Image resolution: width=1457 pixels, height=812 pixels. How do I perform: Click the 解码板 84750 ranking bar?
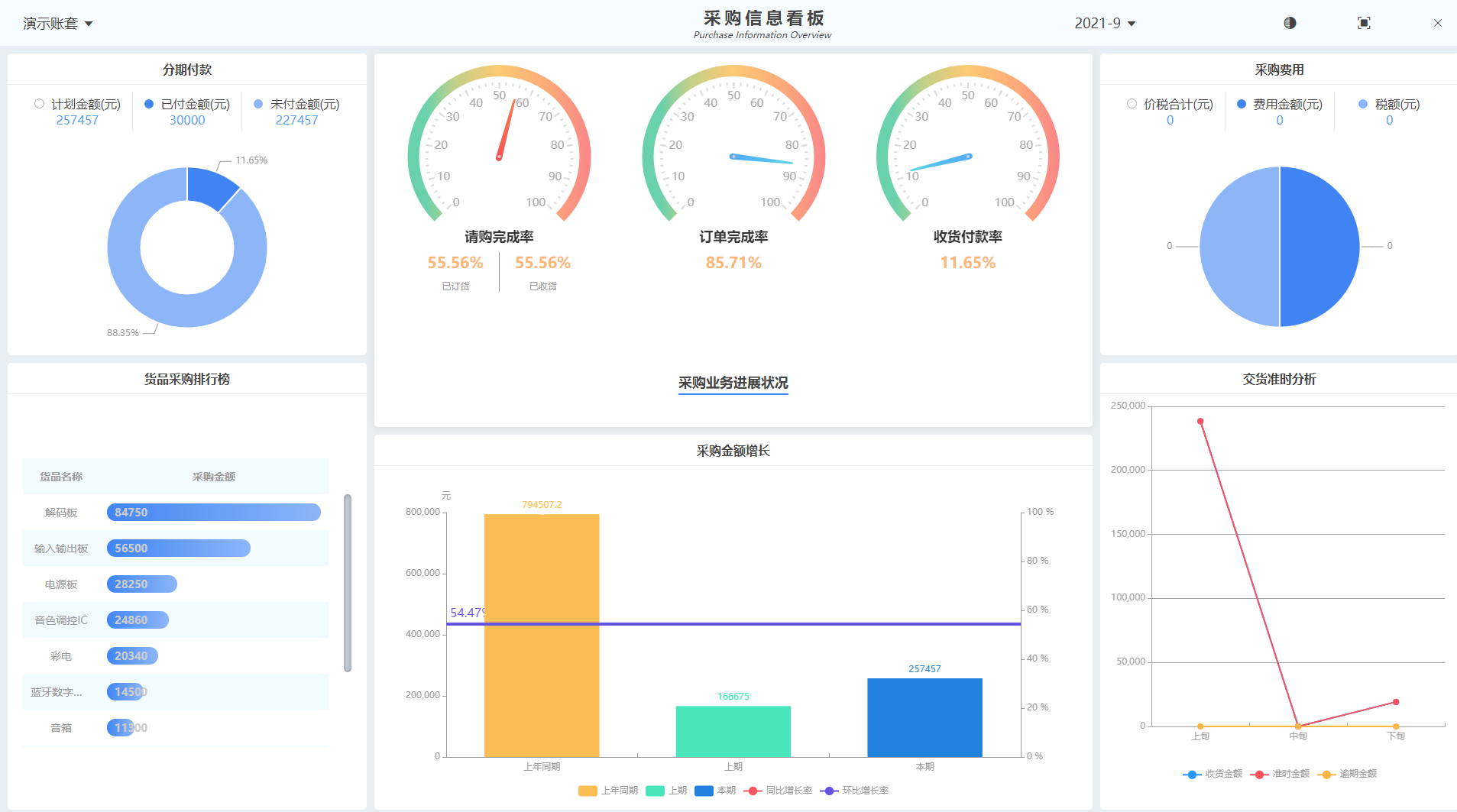(214, 513)
